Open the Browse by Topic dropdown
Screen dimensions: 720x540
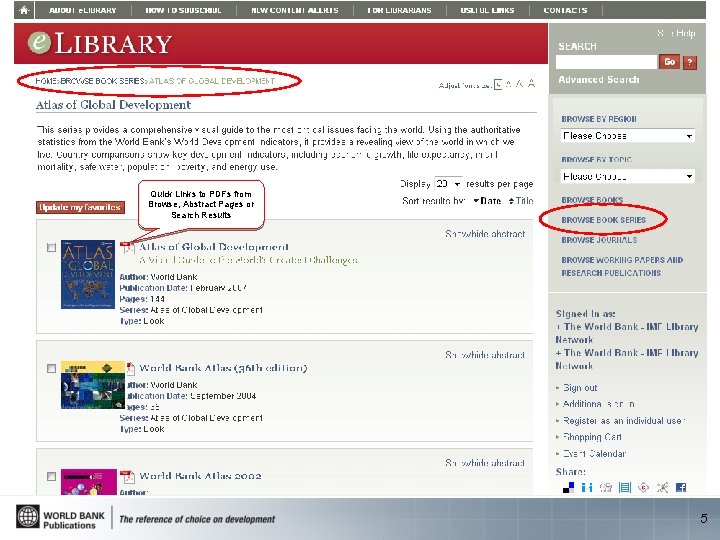coord(627,176)
